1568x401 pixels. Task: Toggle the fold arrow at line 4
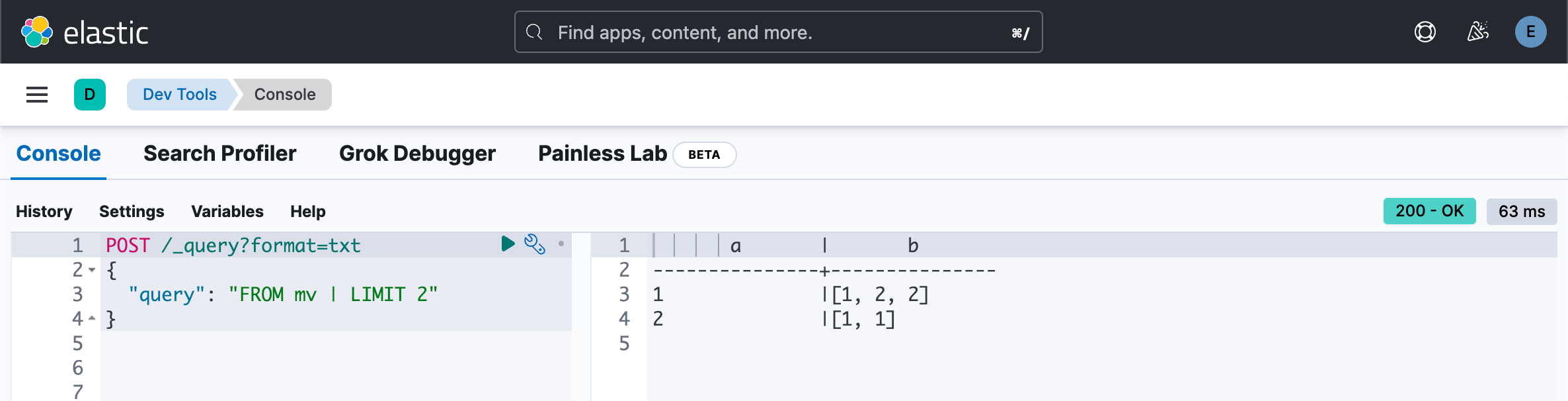(x=92, y=319)
